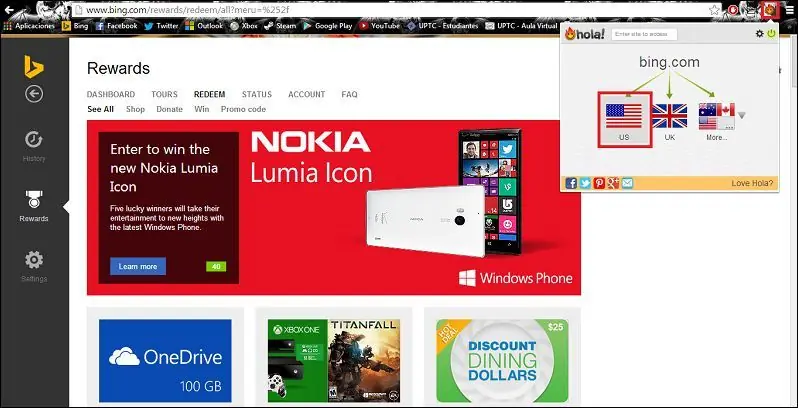This screenshot has width=798, height=408.
Task: Click the Learn more button
Action: (138, 266)
